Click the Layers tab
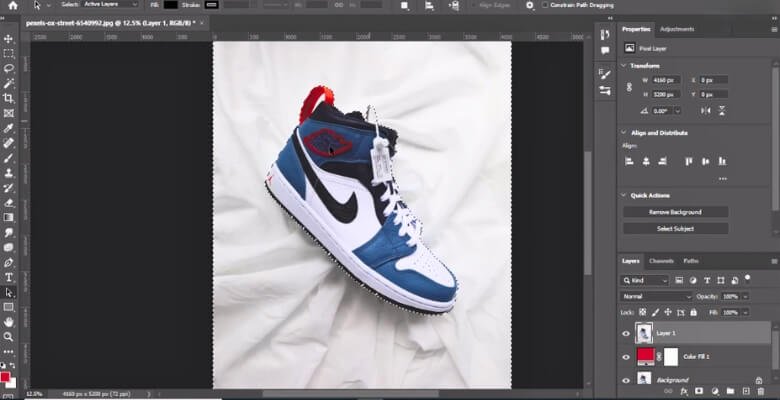This screenshot has width=780, height=400. click(630, 261)
